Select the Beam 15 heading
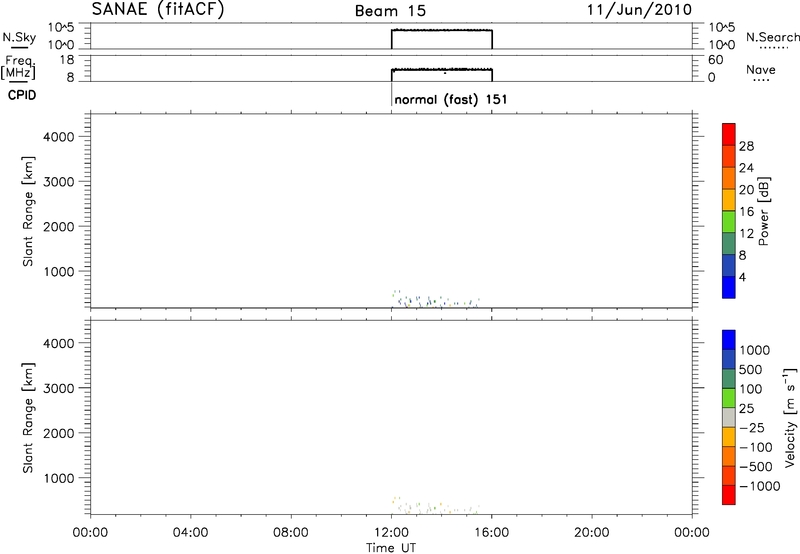 pos(390,11)
